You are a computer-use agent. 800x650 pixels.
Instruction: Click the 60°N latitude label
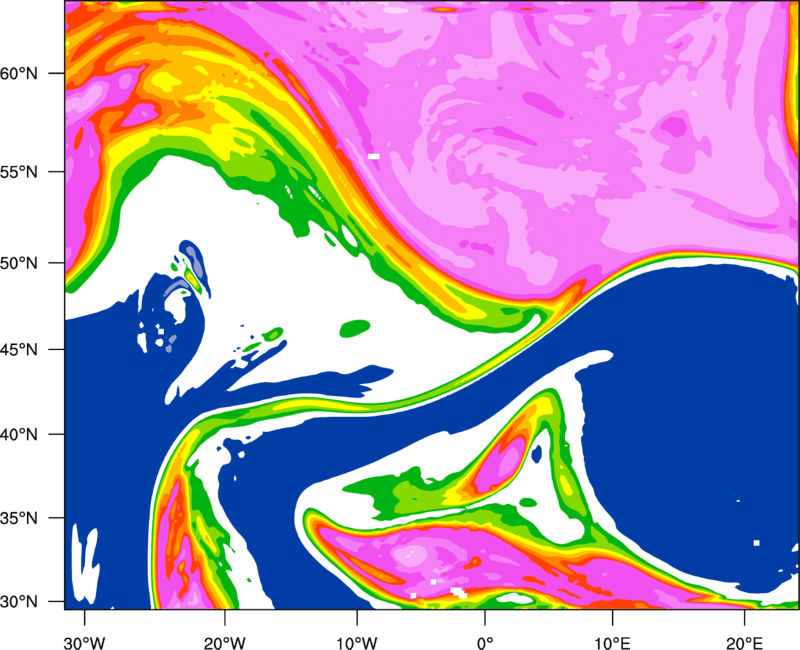[x=19, y=74]
